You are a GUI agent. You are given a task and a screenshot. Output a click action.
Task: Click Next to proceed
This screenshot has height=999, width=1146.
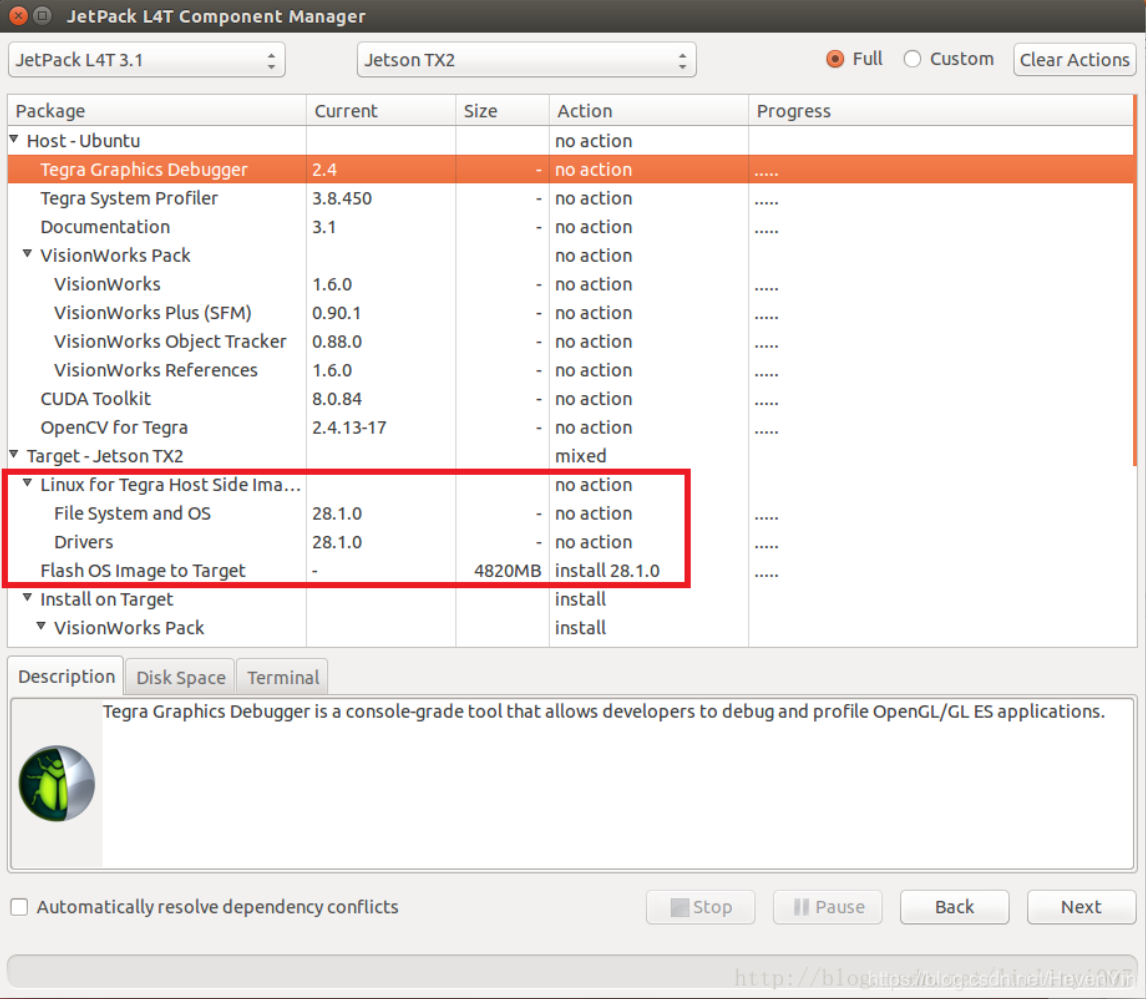point(1082,907)
